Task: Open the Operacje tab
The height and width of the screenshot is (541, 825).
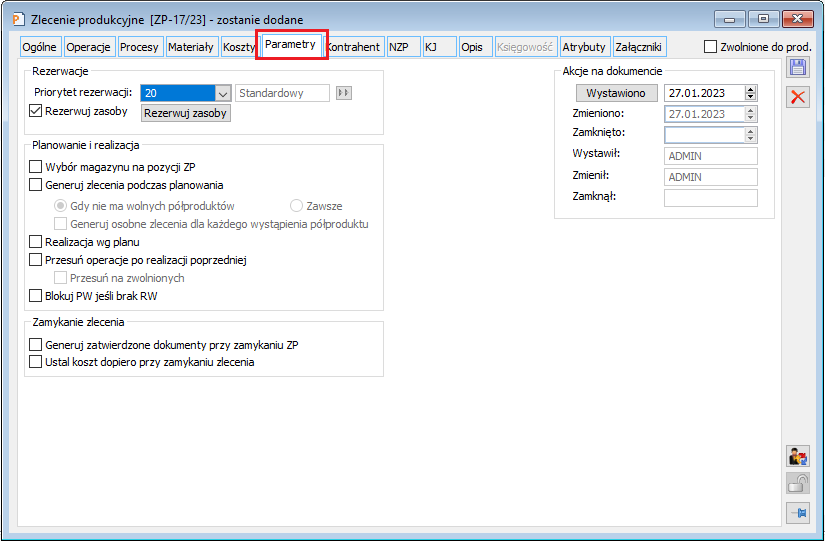Action: point(88,47)
